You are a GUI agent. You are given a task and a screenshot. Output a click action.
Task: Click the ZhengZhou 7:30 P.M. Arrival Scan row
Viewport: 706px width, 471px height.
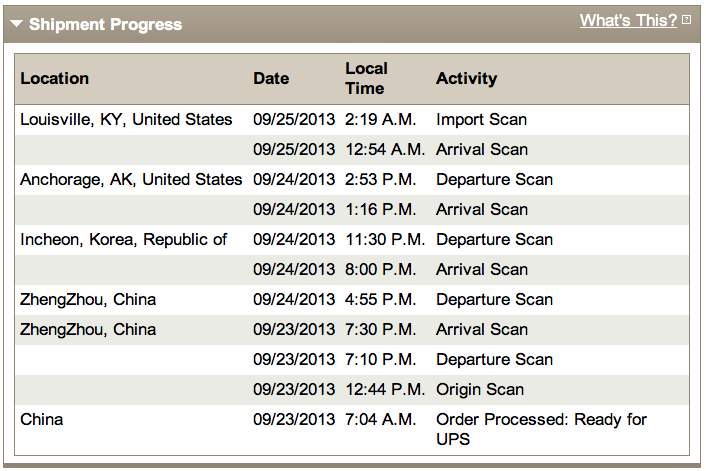coord(352,330)
